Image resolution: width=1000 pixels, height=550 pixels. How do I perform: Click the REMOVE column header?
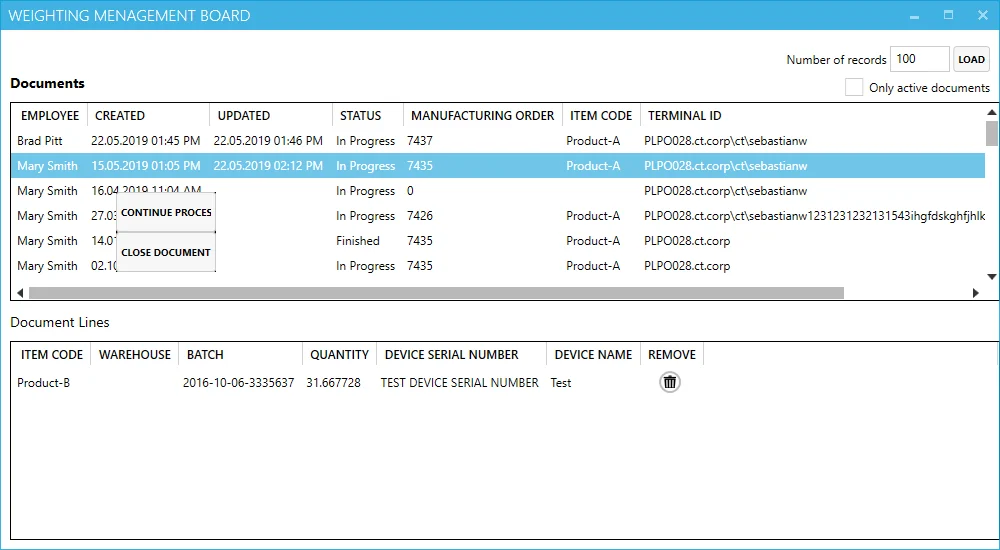click(672, 355)
